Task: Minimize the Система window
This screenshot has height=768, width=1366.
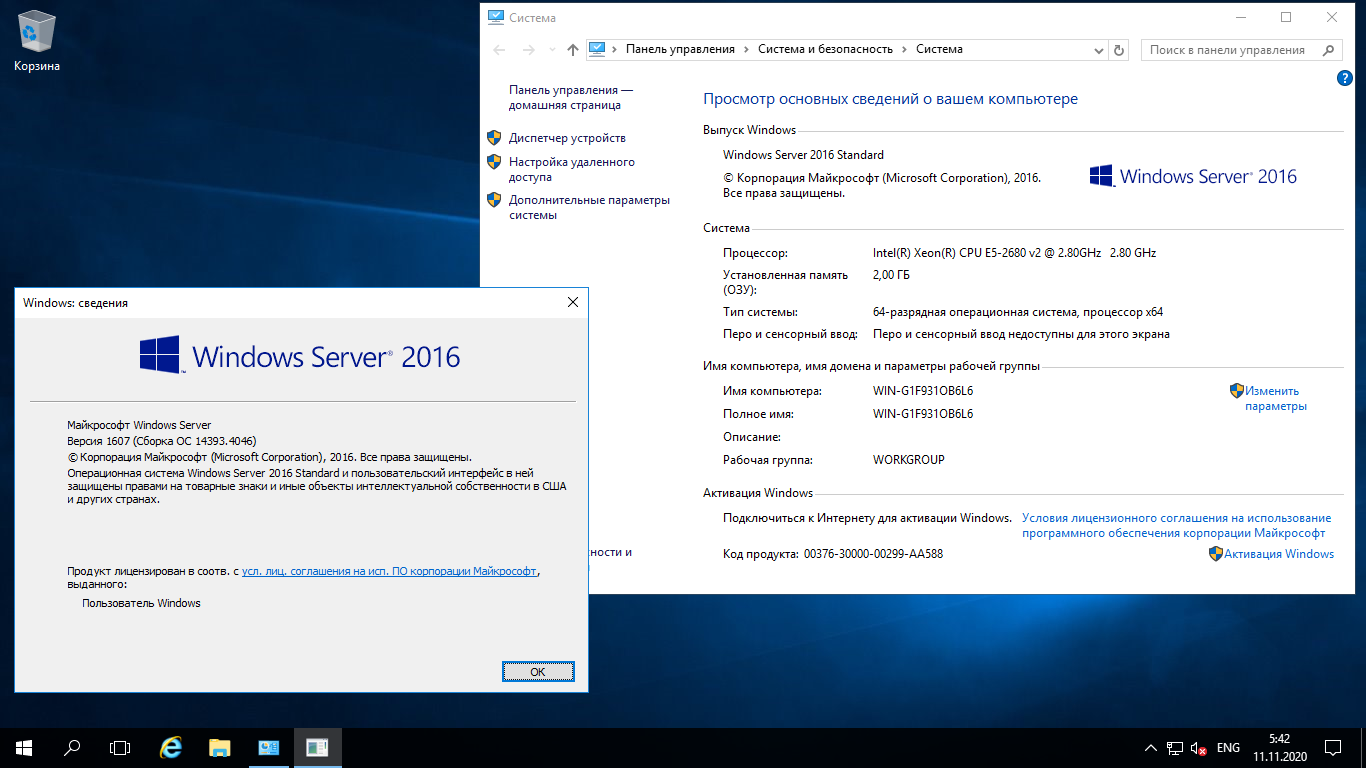Action: (1240, 17)
